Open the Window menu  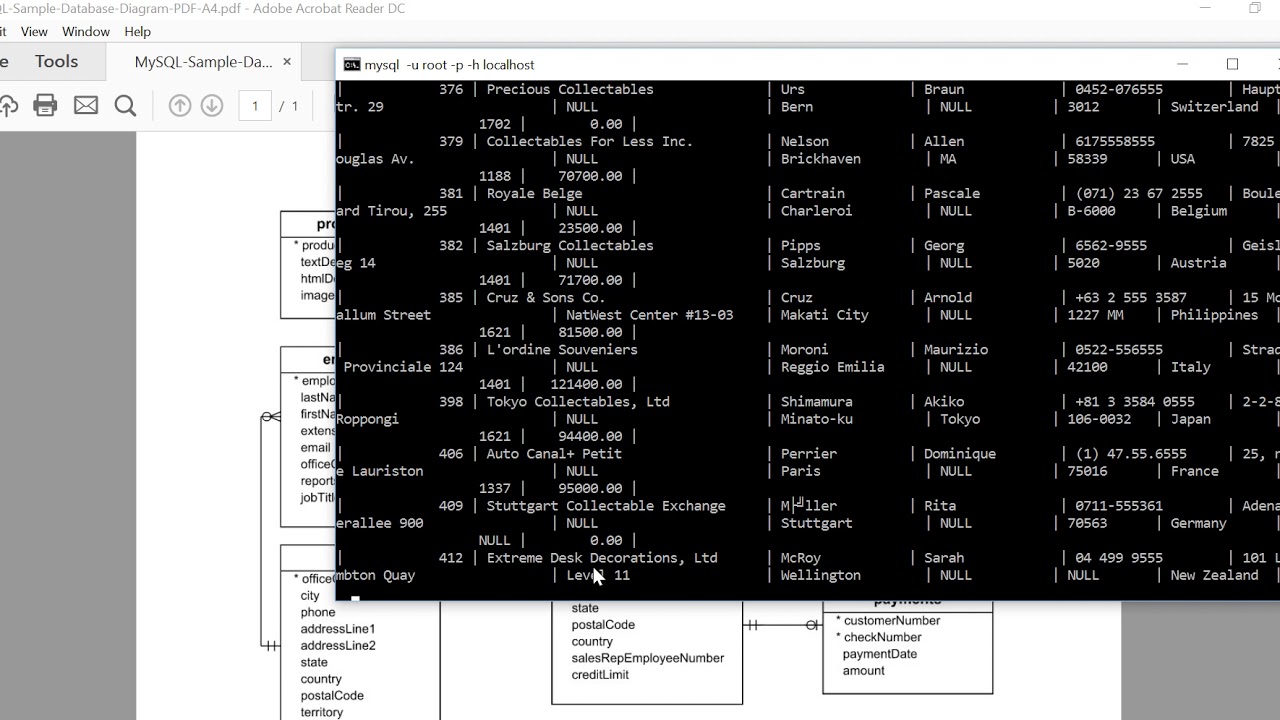[x=86, y=32]
